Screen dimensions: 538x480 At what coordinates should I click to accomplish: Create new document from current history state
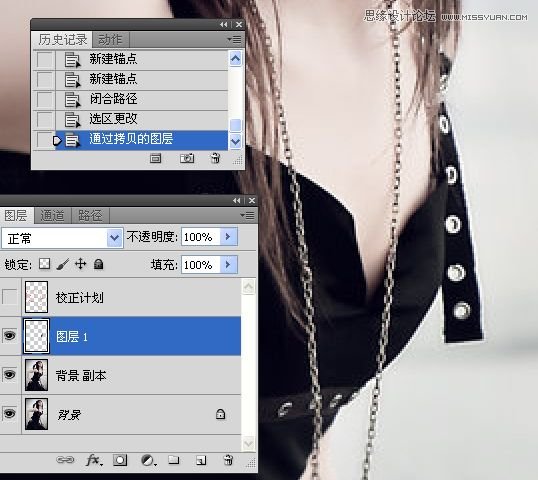(155, 159)
